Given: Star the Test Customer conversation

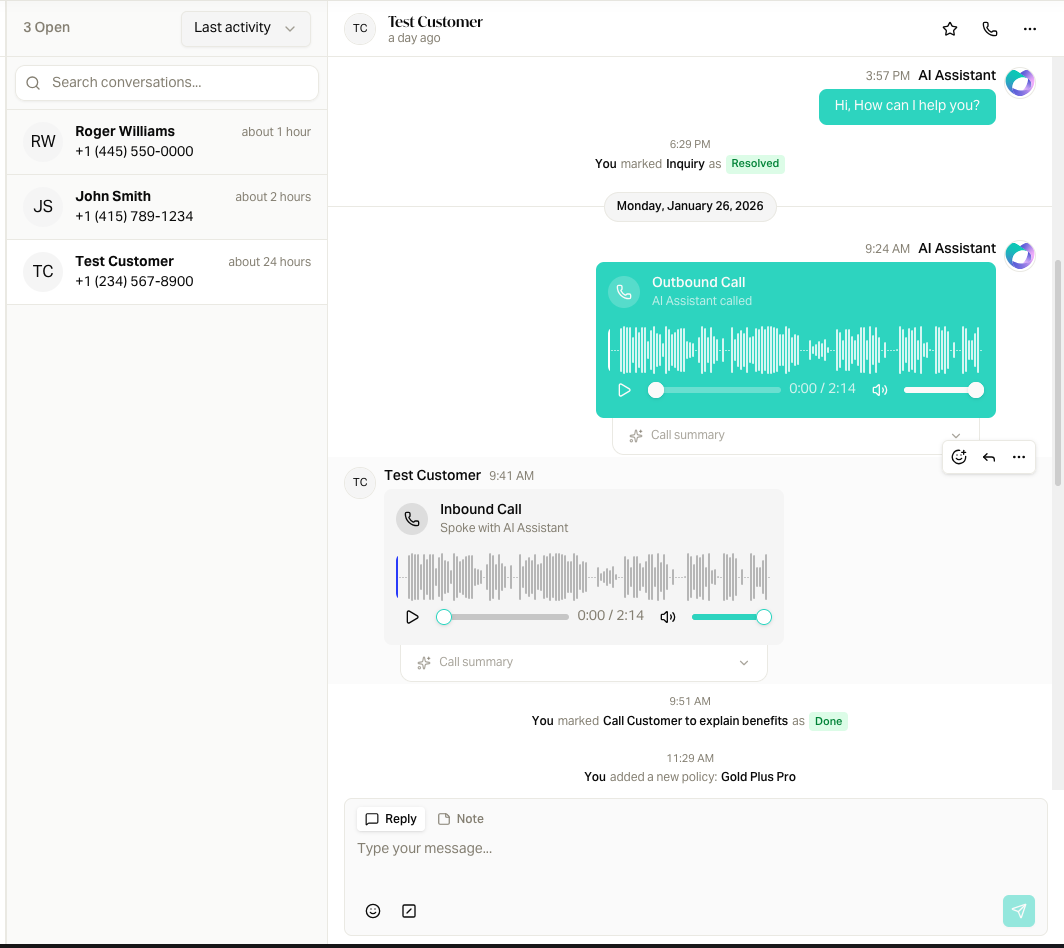Looking at the screenshot, I should tap(949, 29).
